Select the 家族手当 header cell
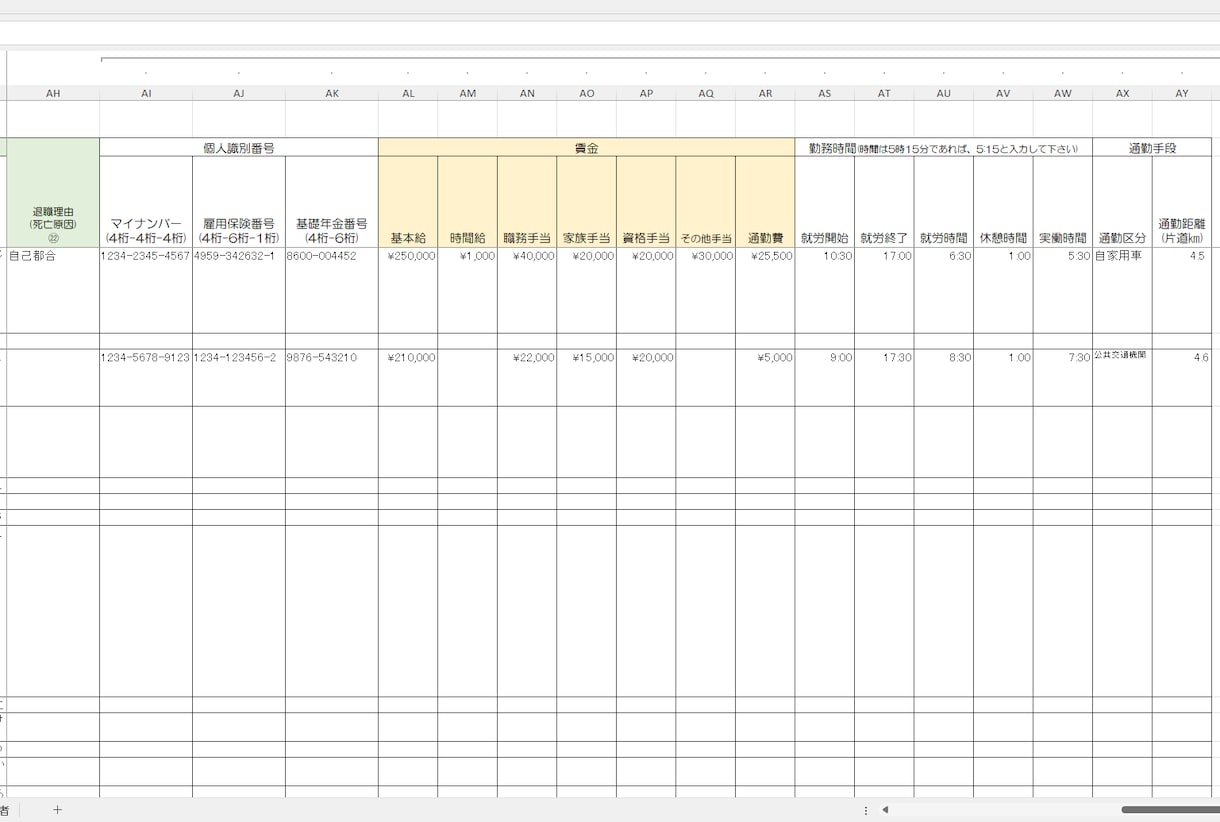Viewport: 1220px width, 822px height. [x=587, y=202]
